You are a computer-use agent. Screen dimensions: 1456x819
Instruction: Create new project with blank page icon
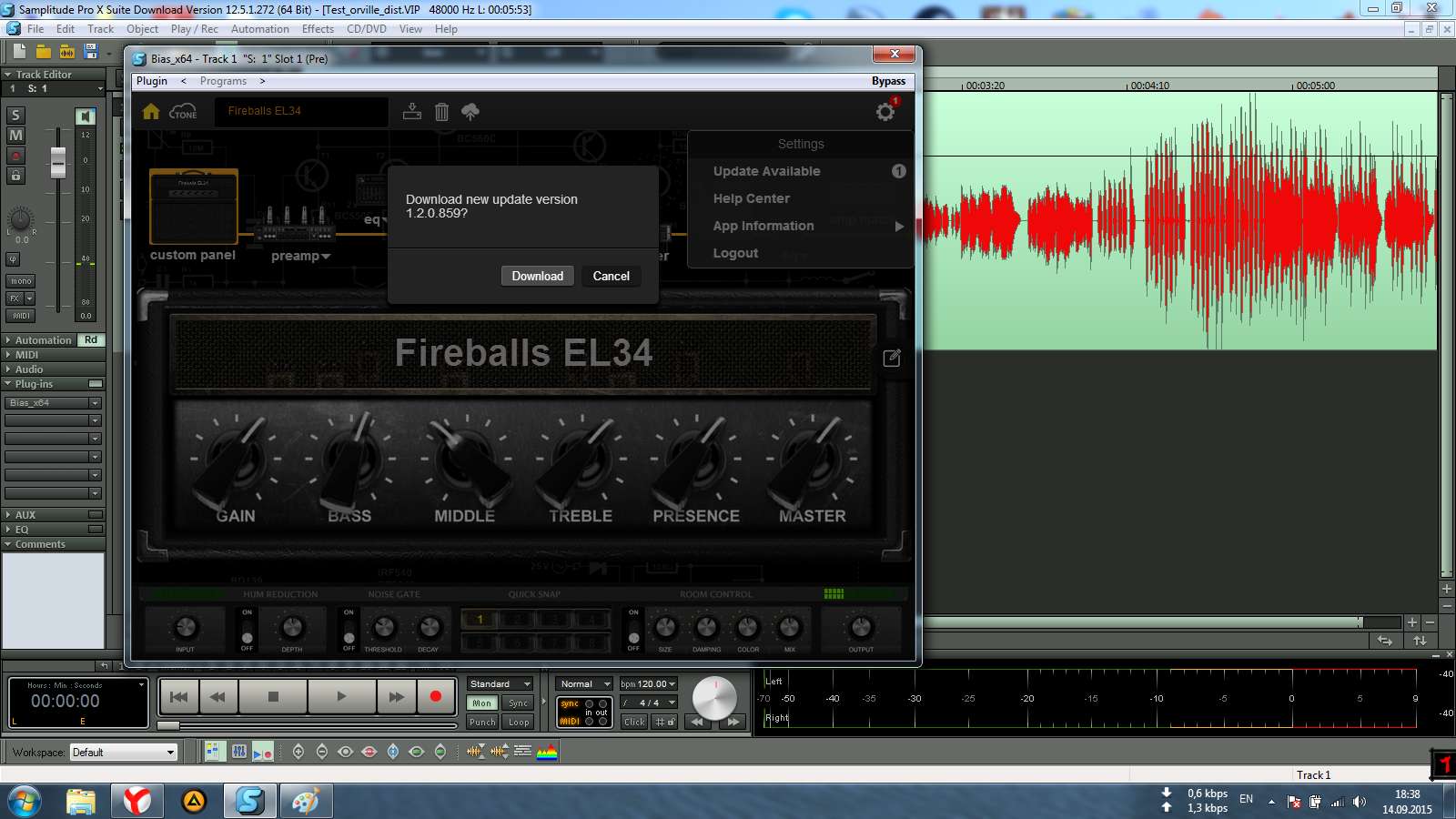[19, 52]
